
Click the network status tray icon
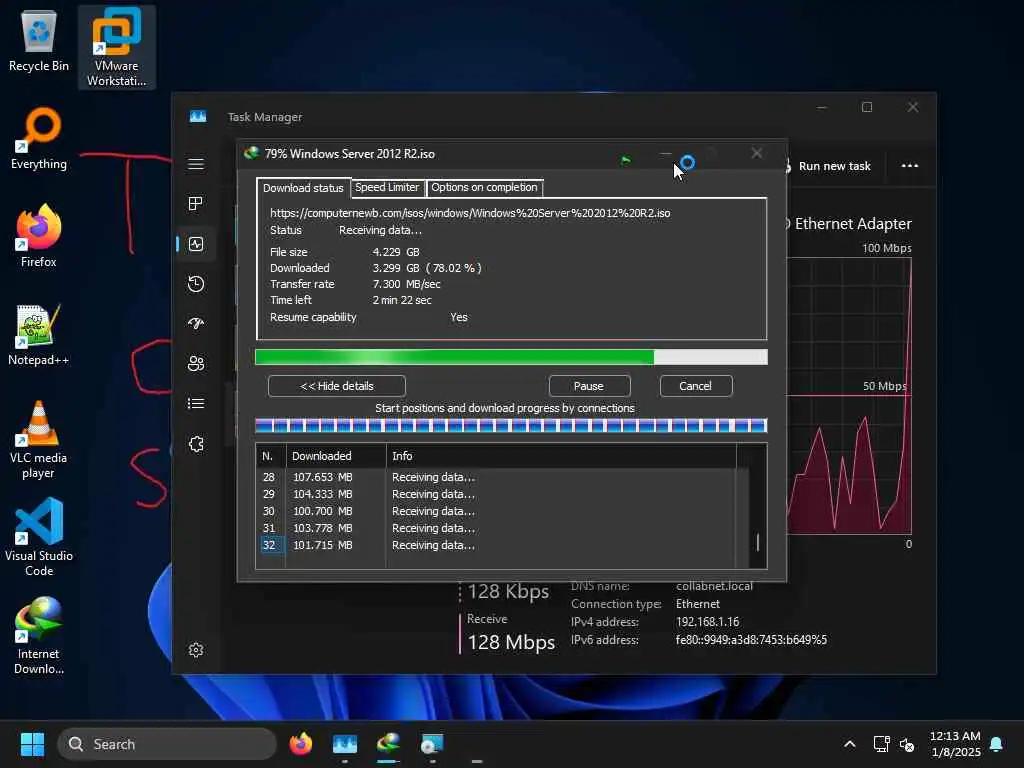pyautogui.click(x=882, y=744)
